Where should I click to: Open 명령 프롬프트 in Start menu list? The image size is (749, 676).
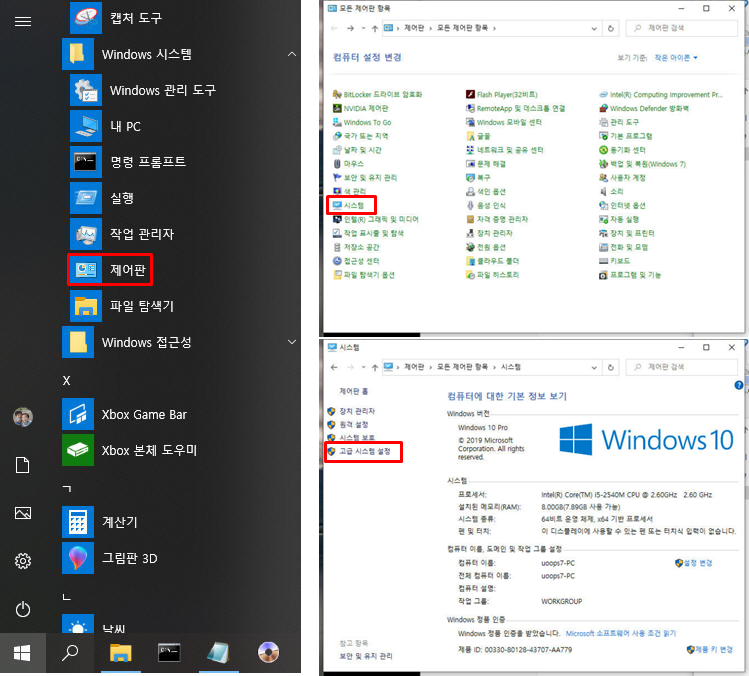coord(128,162)
